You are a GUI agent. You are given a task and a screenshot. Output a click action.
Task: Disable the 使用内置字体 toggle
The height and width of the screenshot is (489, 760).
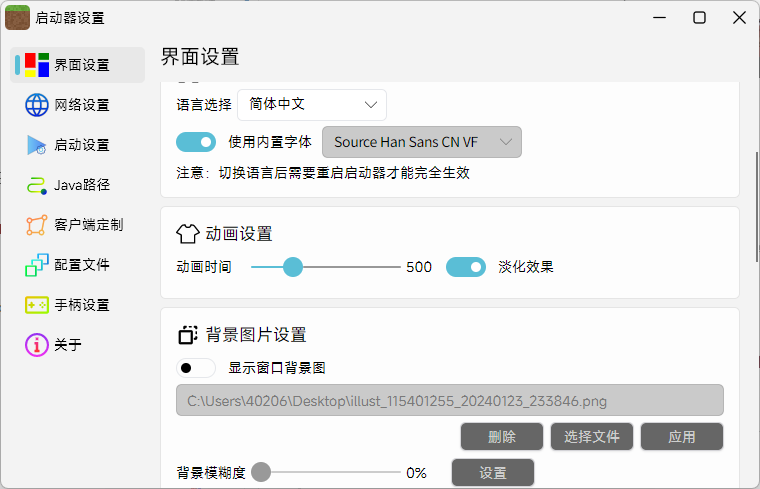pos(196,142)
